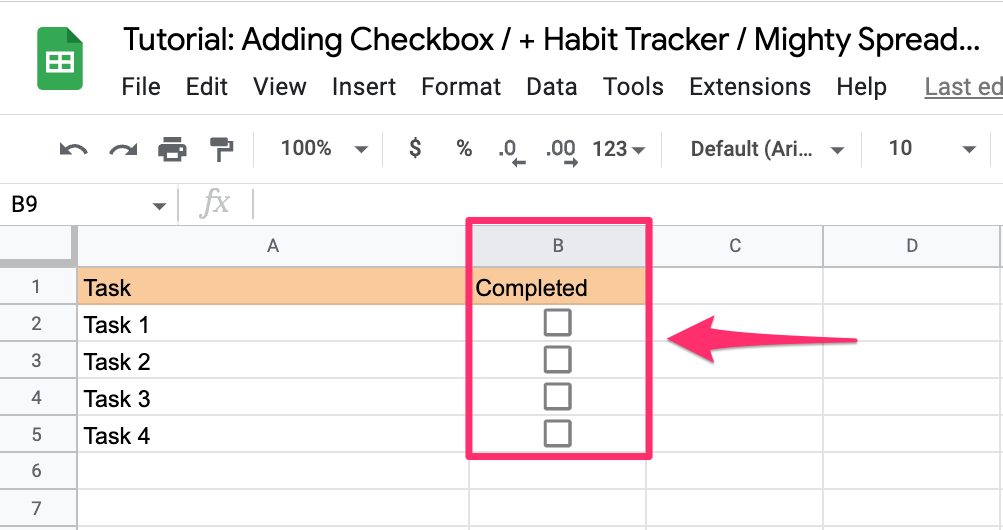The height and width of the screenshot is (530, 1003).
Task: Select column B header
Action: point(558,246)
